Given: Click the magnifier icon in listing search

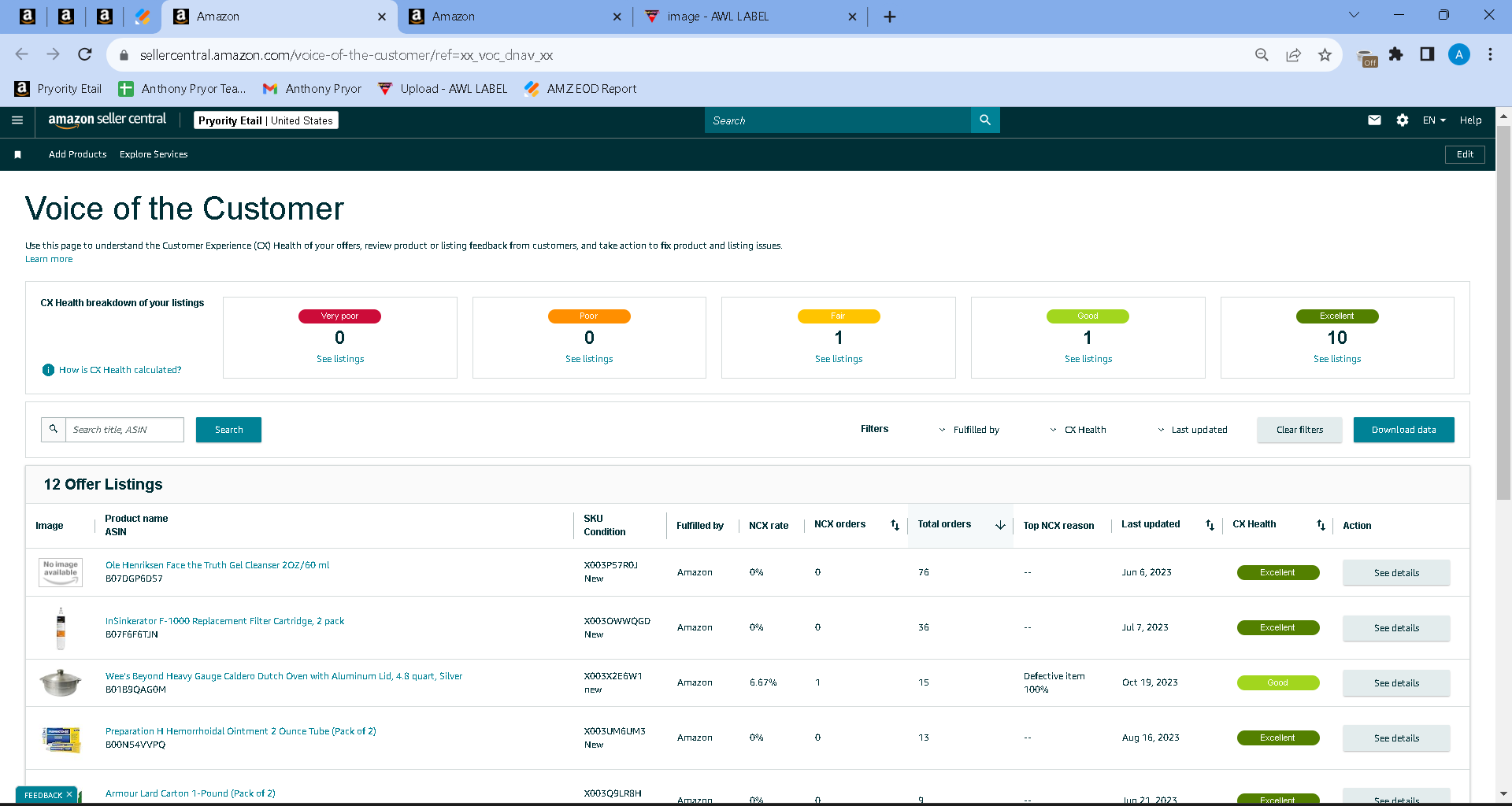Looking at the screenshot, I should coord(54,430).
